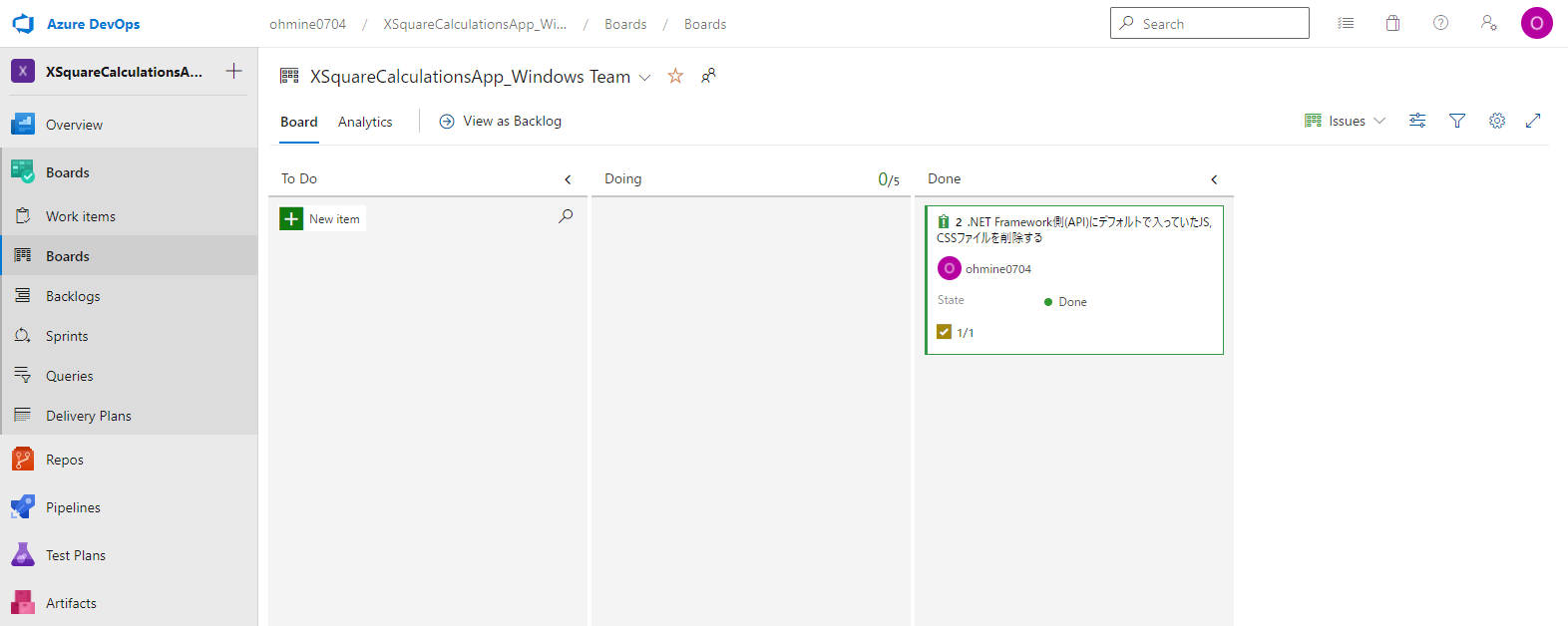Click ohmine0704 breadcrumb link
The width and height of the screenshot is (1568, 626).
tap(307, 24)
